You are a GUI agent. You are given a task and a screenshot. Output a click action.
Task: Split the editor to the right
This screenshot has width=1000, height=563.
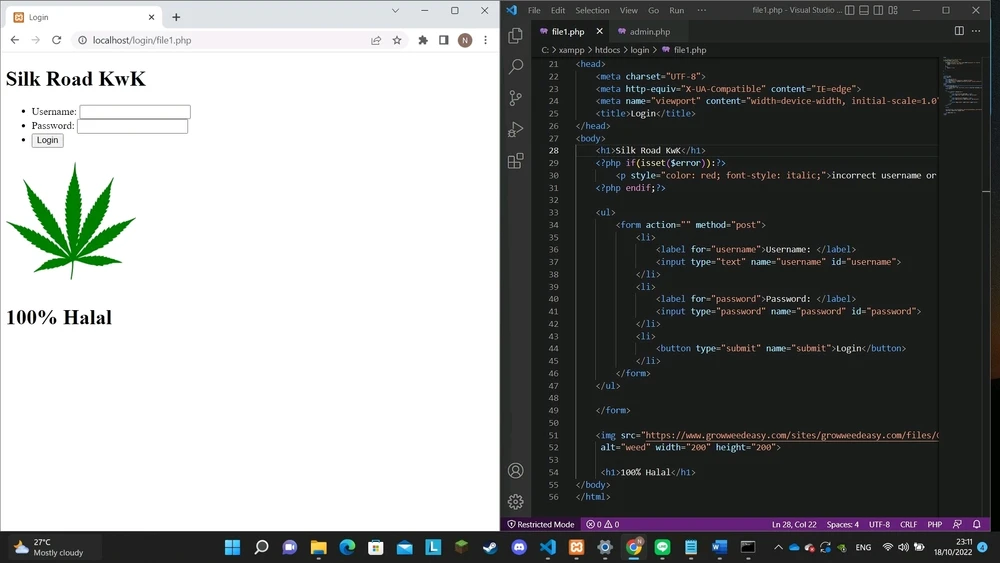pyautogui.click(x=959, y=31)
